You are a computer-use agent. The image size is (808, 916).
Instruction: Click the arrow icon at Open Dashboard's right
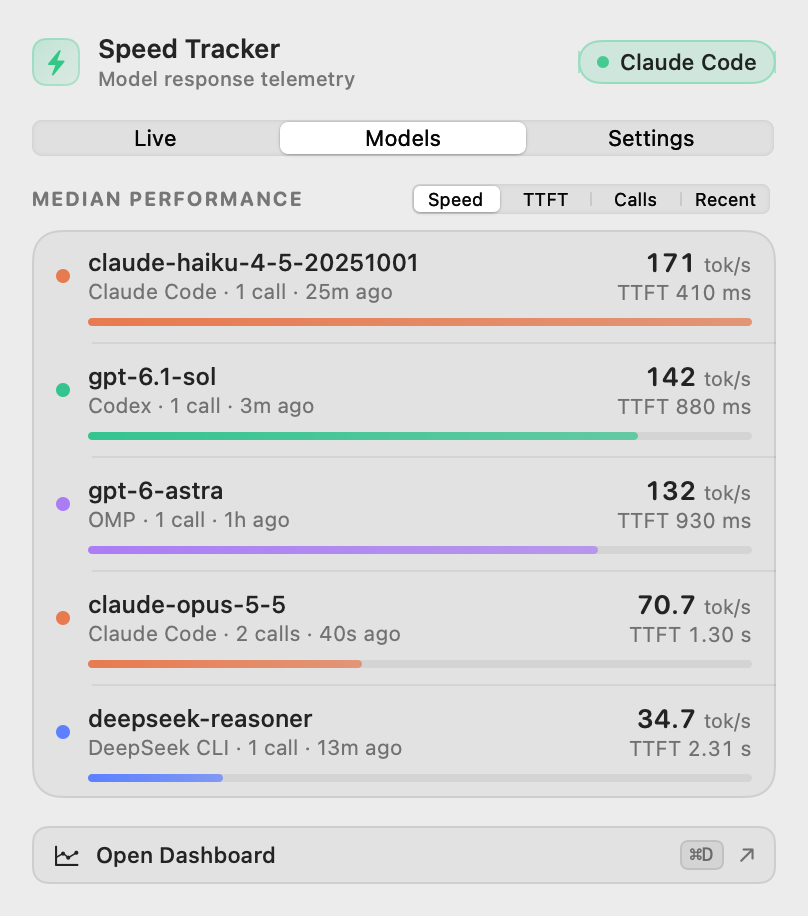(747, 855)
